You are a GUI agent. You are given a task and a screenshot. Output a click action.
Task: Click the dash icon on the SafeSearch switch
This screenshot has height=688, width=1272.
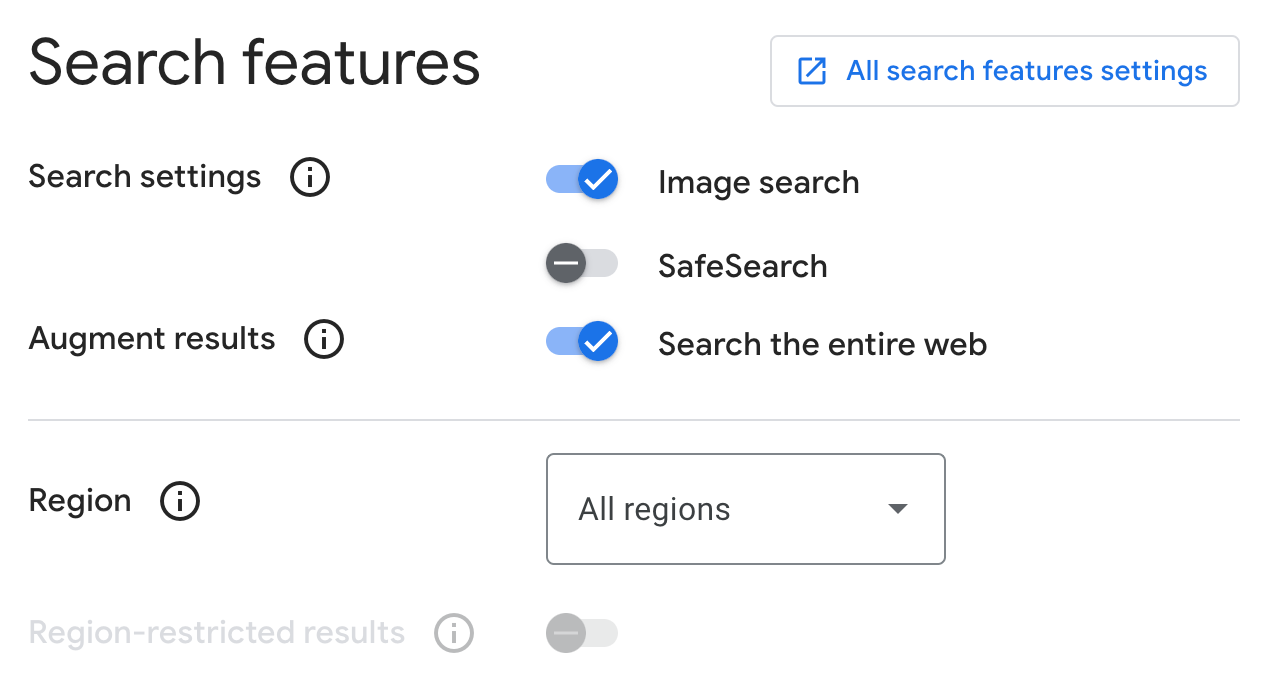pos(566,263)
